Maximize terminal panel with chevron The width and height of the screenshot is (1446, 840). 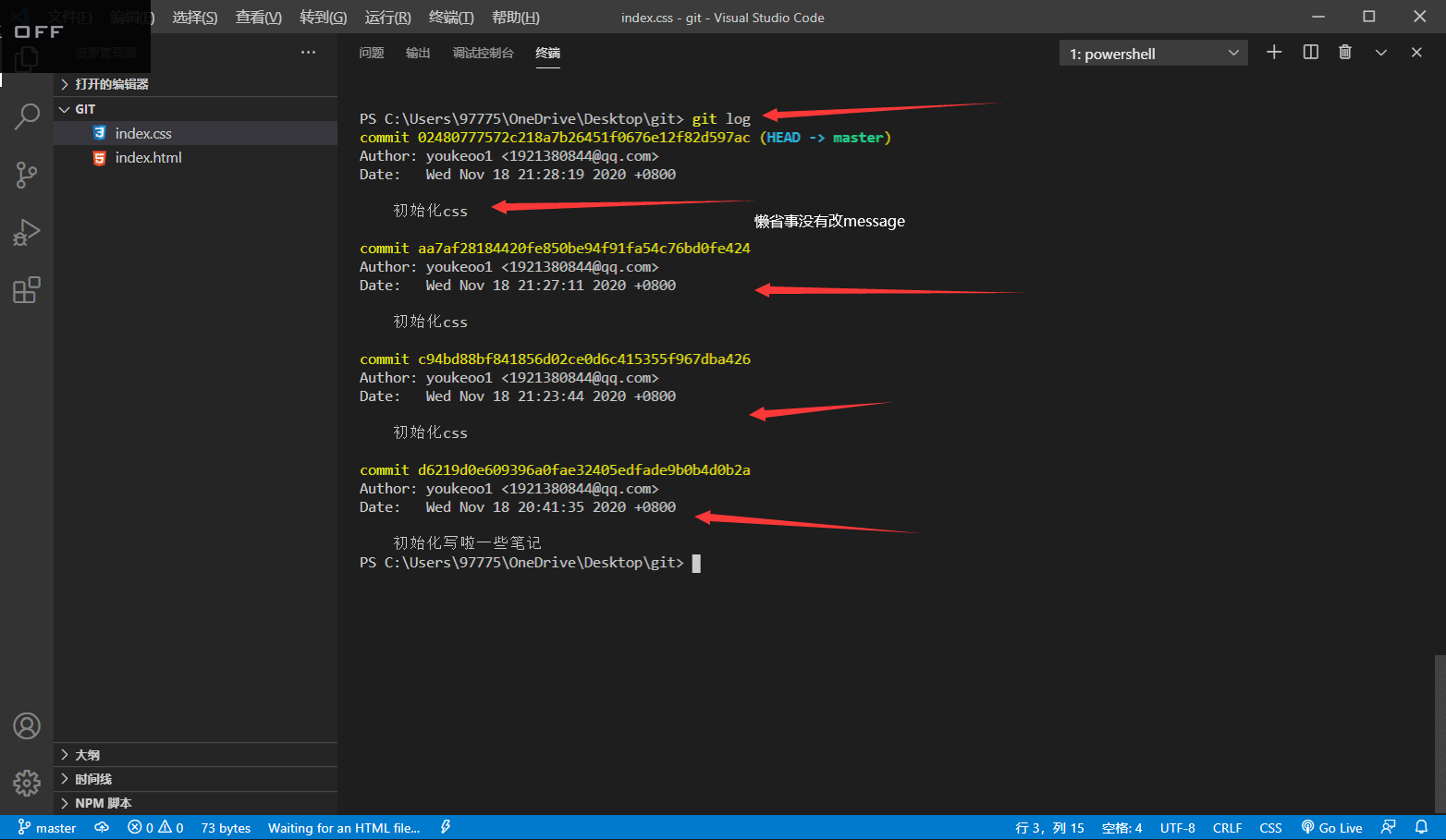[1381, 53]
